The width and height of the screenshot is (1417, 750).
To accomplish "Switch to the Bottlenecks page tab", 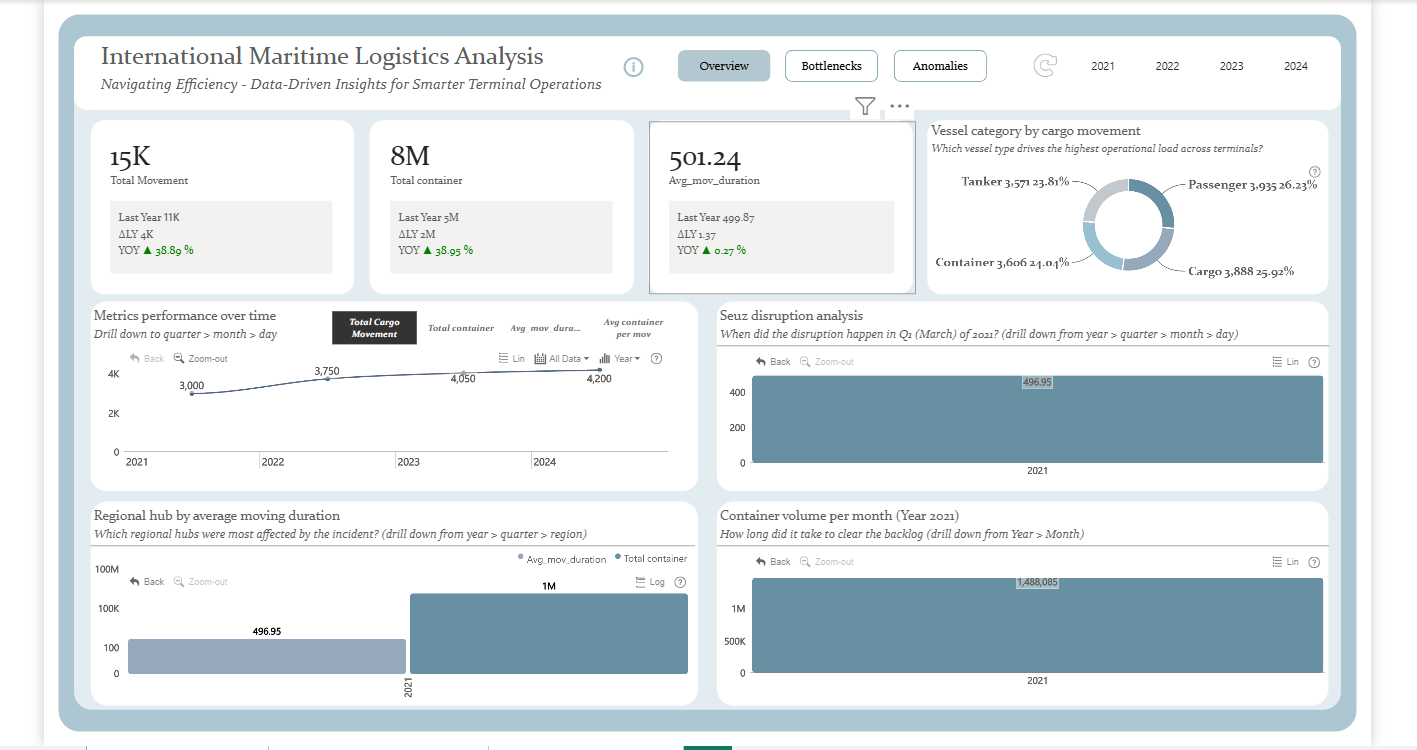I will (x=830, y=66).
